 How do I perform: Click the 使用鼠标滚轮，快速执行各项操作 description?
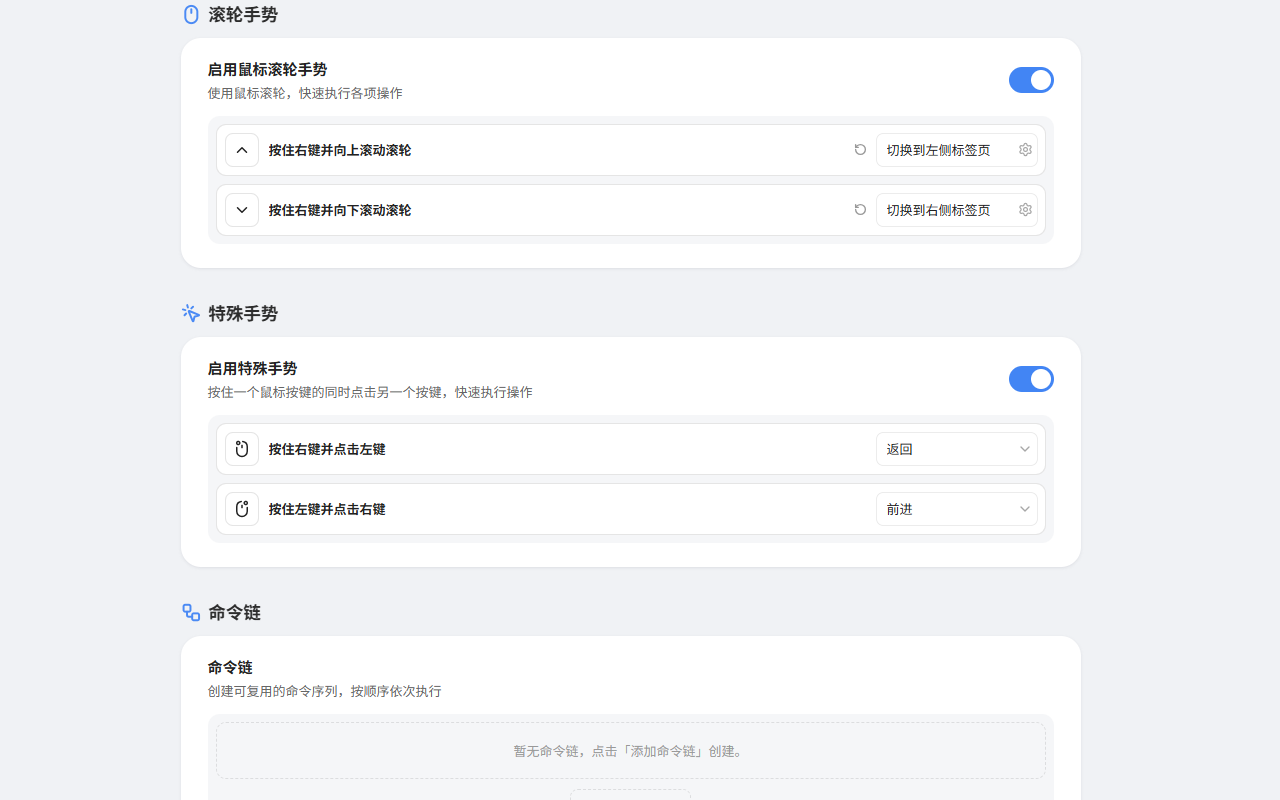(305, 93)
